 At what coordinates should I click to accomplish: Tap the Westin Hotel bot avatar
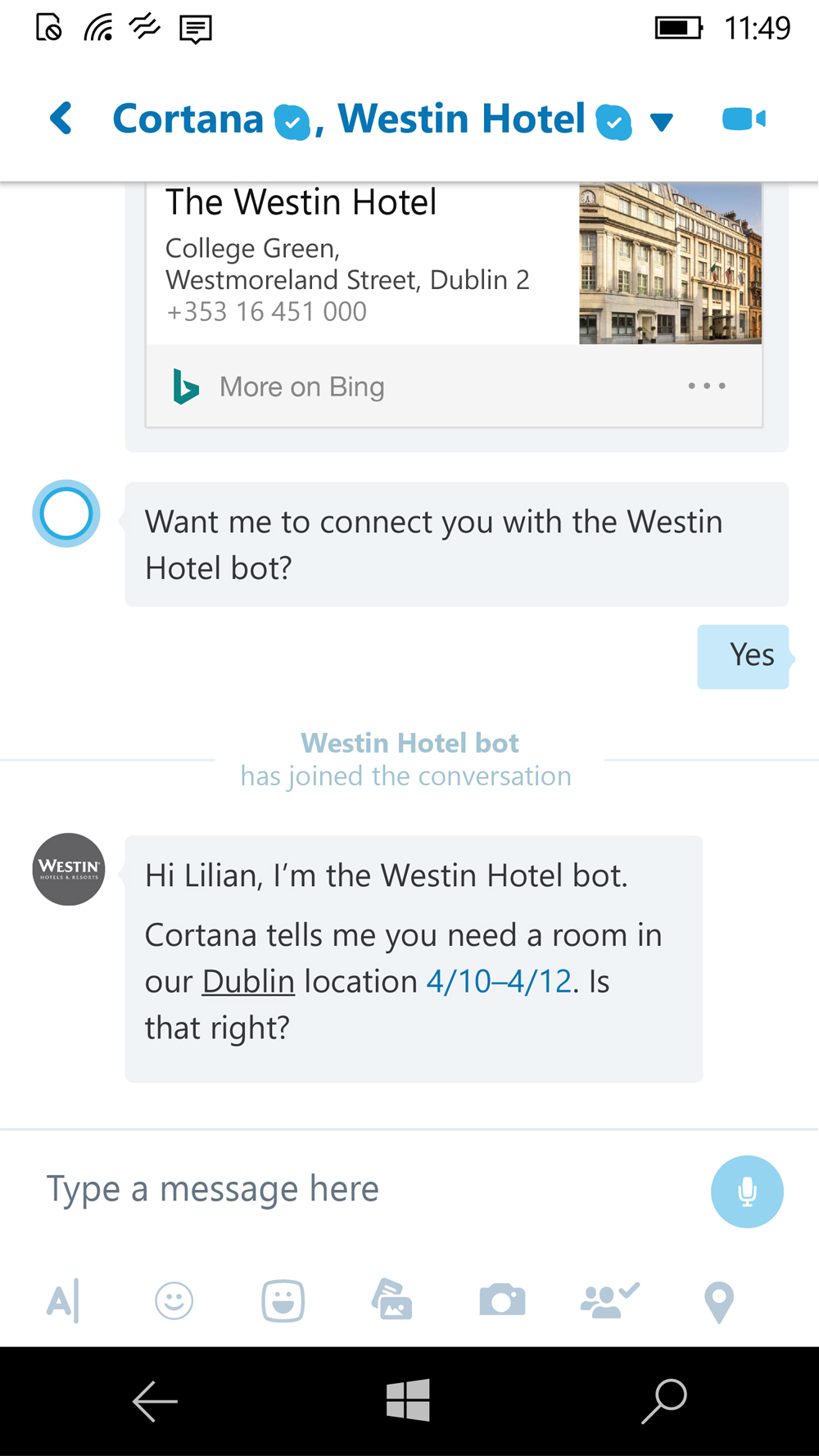(x=69, y=869)
